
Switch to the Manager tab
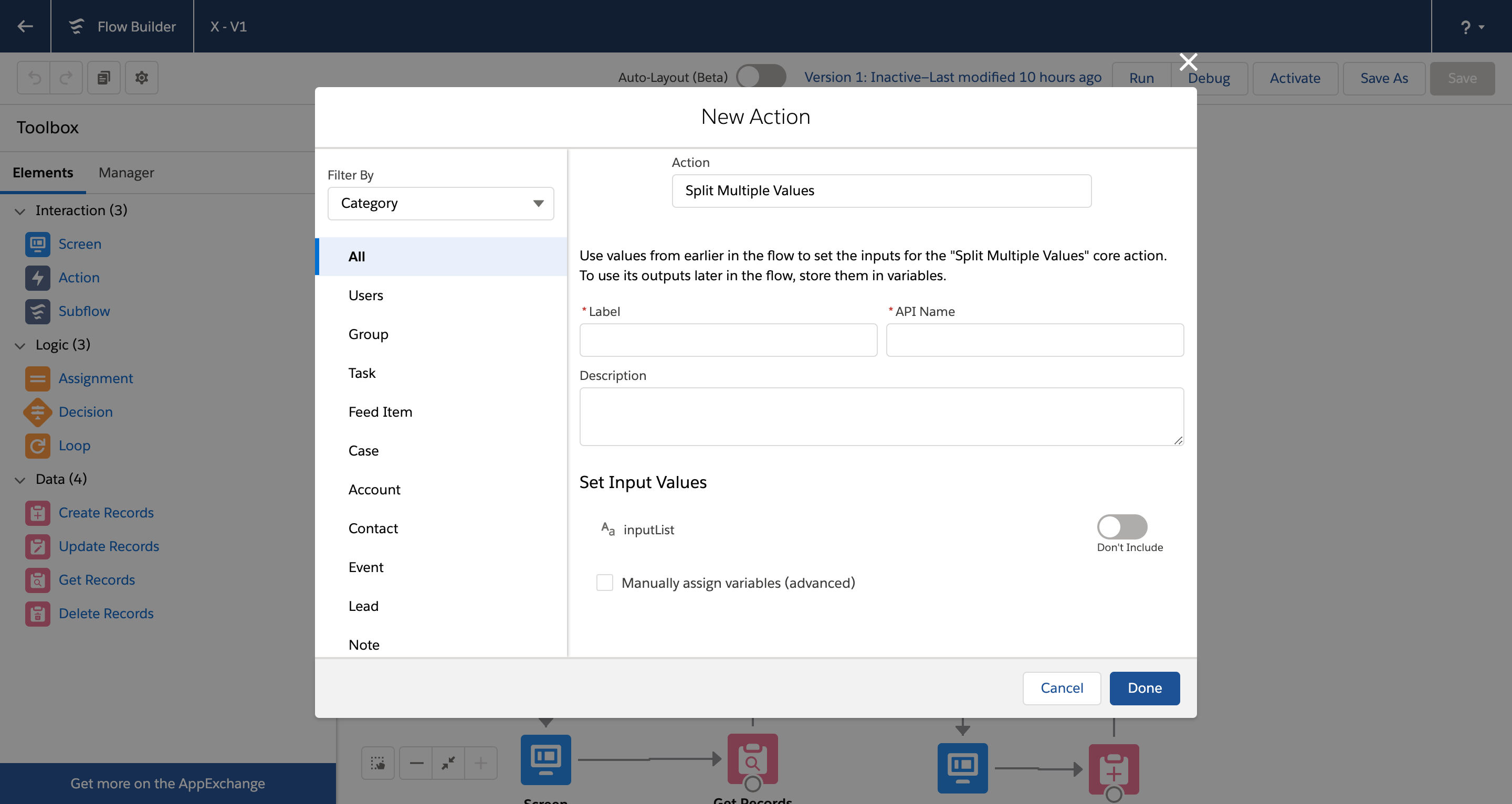coord(126,173)
